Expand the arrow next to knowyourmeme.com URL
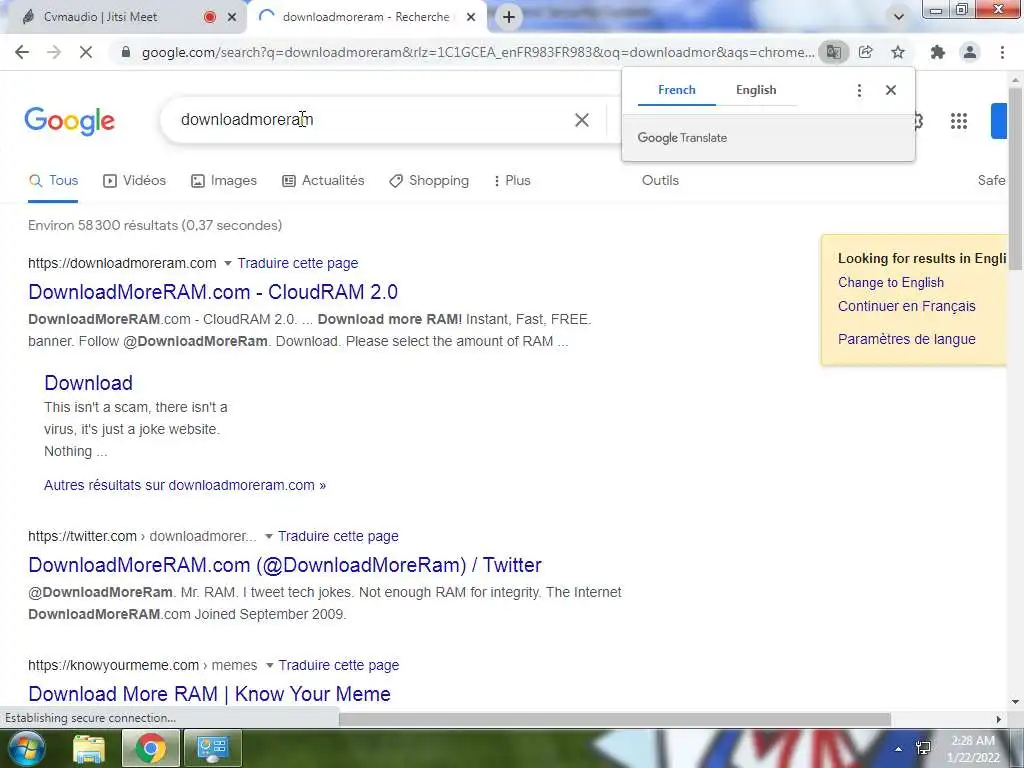Viewport: 1024px width, 768px height. point(269,665)
